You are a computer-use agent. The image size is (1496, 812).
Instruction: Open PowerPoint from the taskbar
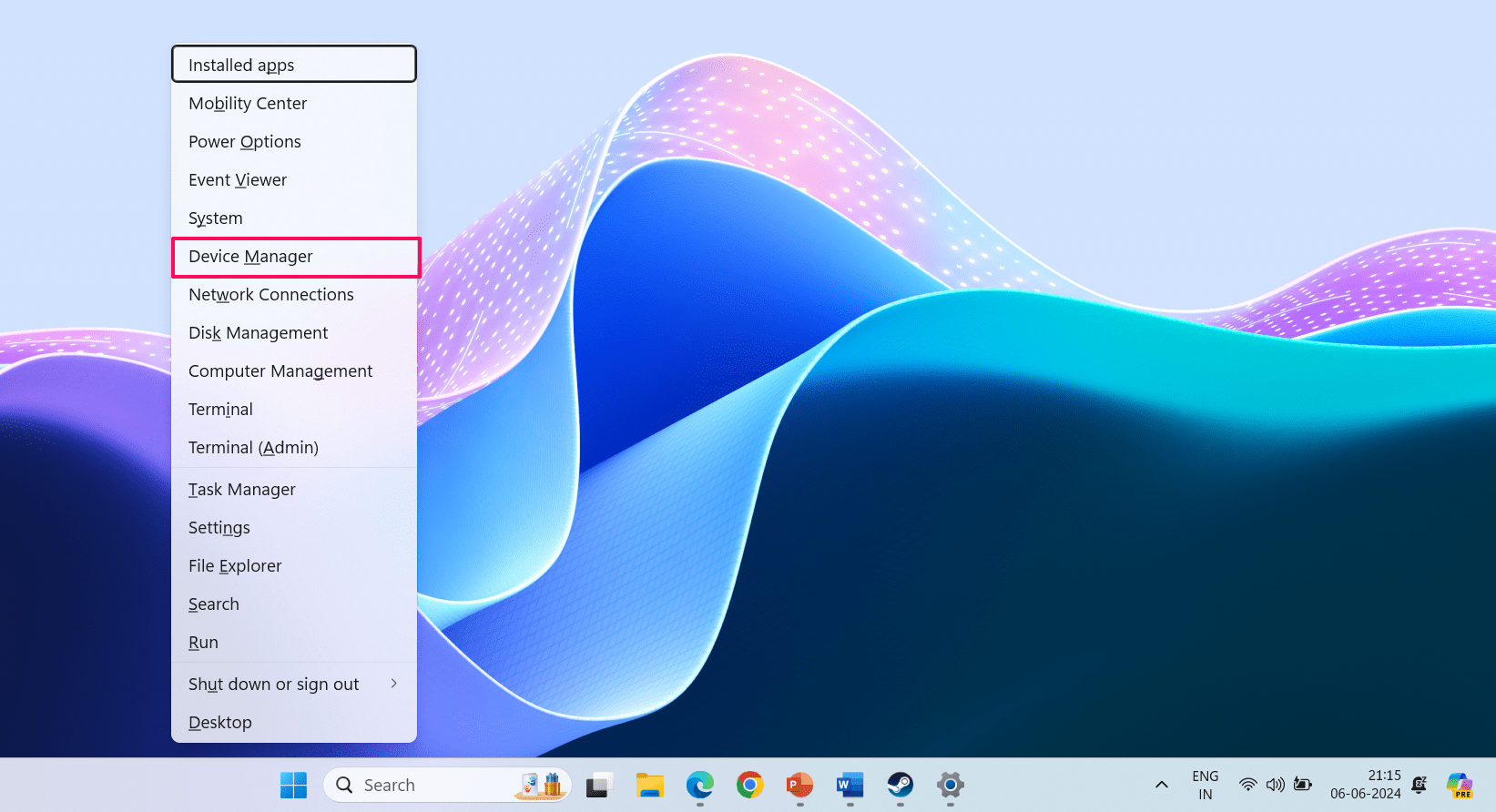pos(799,785)
